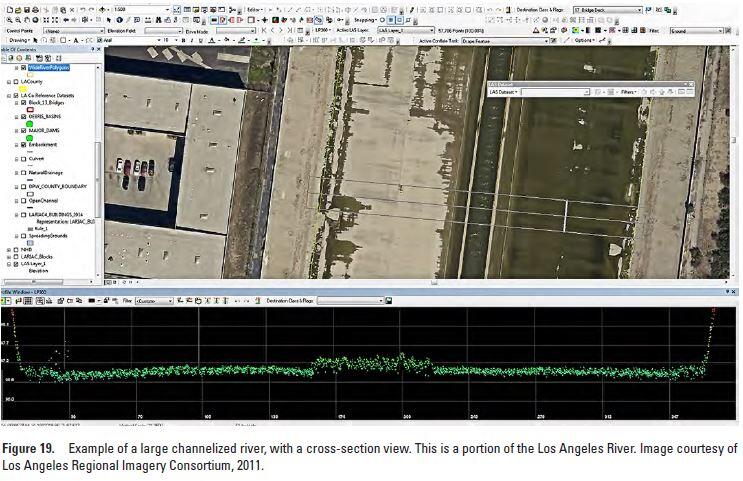
Task: Open the Options menu in conflate toolbar
Action: (x=584, y=40)
